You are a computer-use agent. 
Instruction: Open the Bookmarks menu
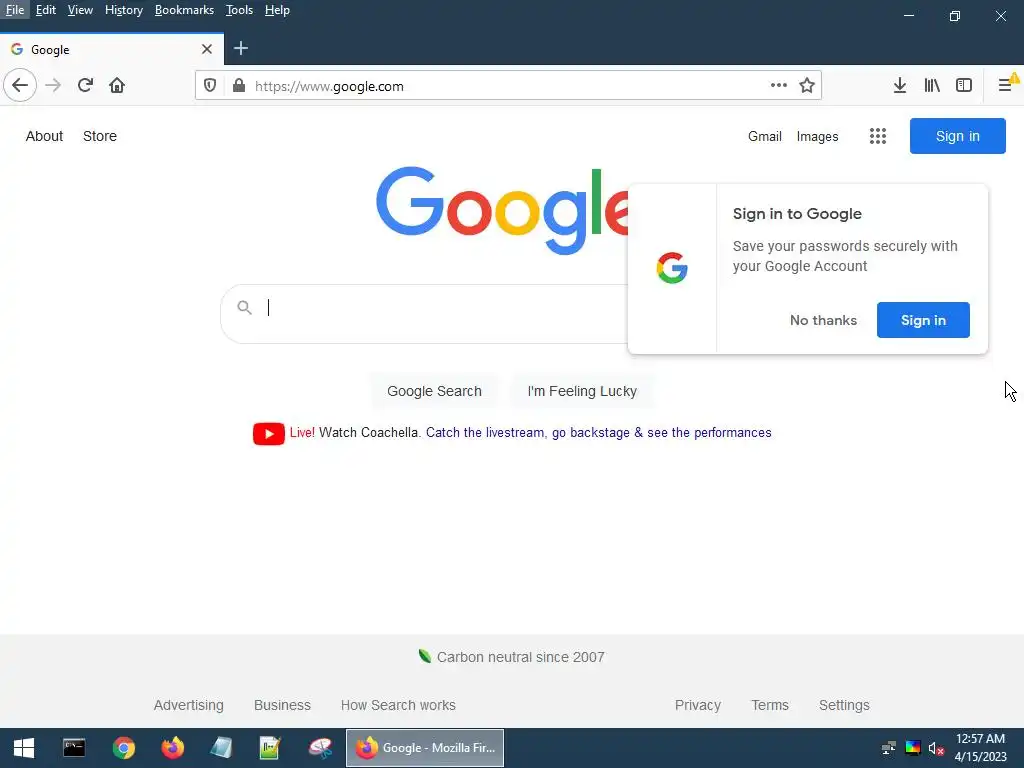point(184,10)
